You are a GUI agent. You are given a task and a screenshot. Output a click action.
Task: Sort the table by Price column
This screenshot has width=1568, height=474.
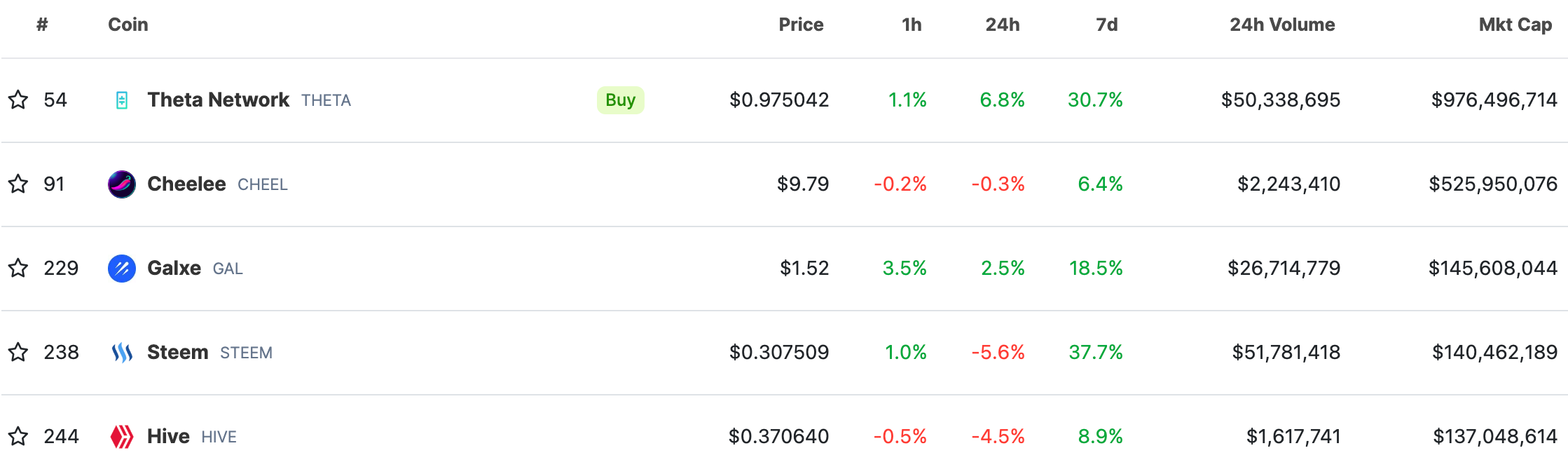point(801,24)
